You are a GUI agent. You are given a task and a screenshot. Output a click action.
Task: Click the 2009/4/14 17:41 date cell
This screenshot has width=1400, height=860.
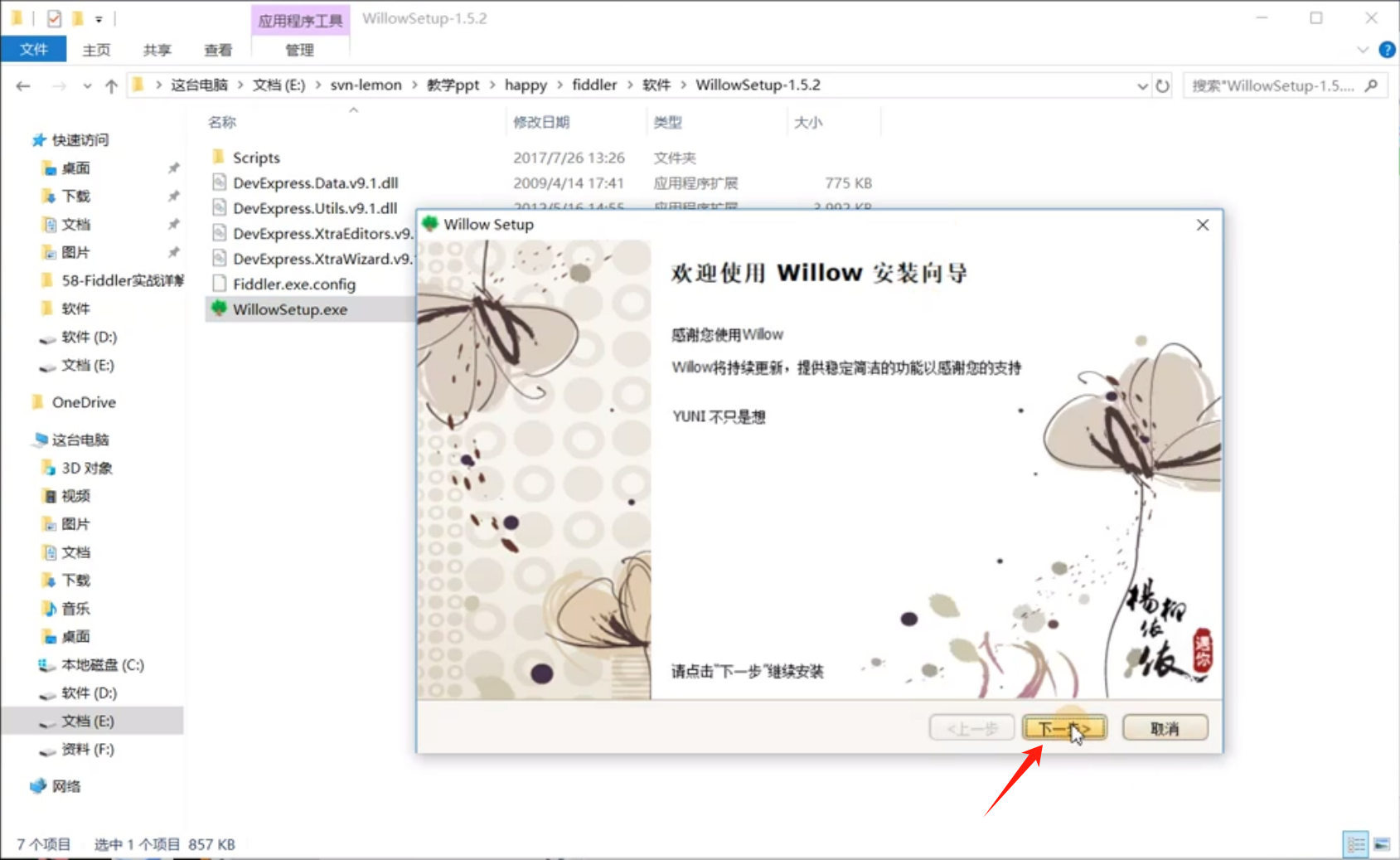pos(569,182)
